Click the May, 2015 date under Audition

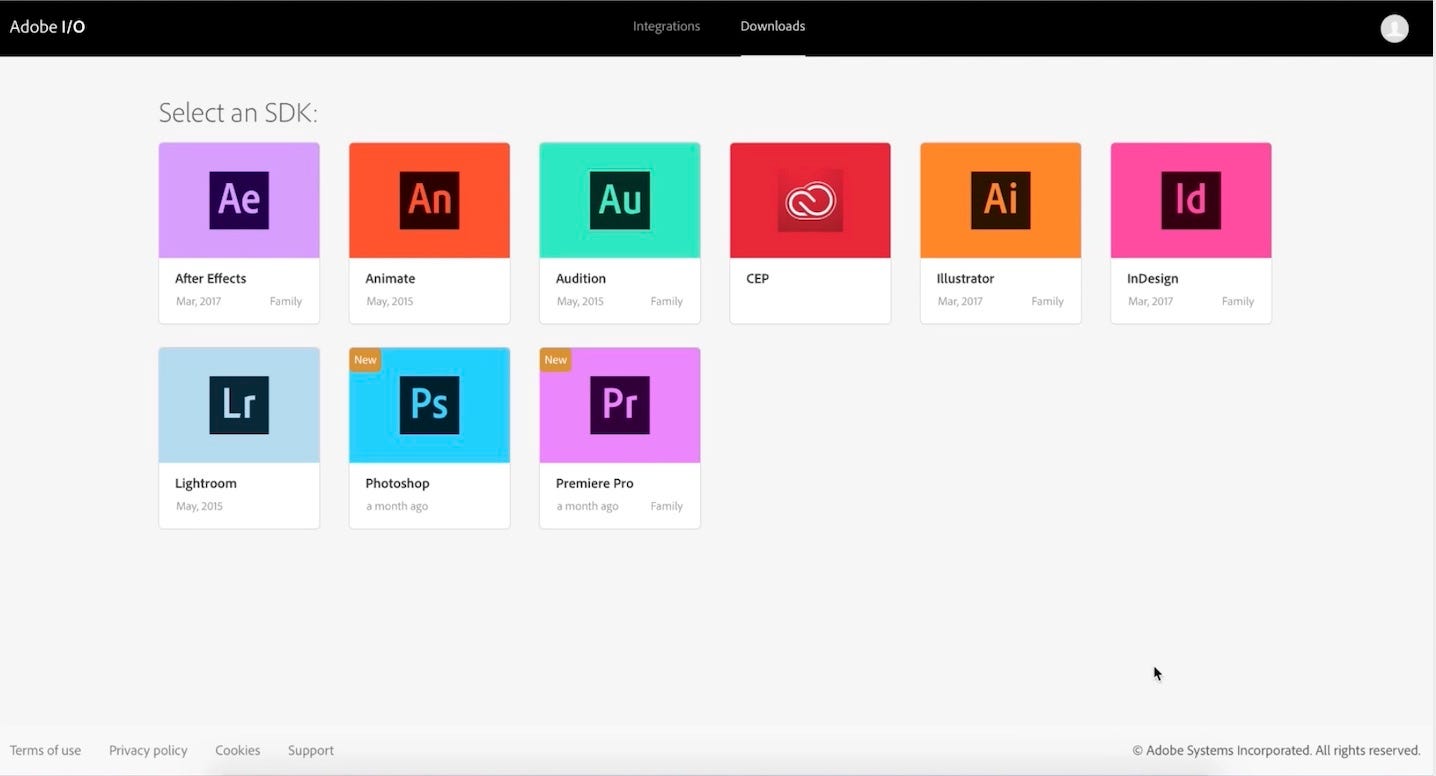click(x=580, y=301)
